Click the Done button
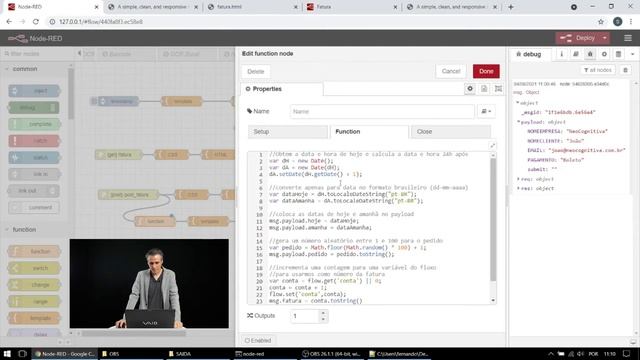Screen dimensions: 640x360 point(486,71)
